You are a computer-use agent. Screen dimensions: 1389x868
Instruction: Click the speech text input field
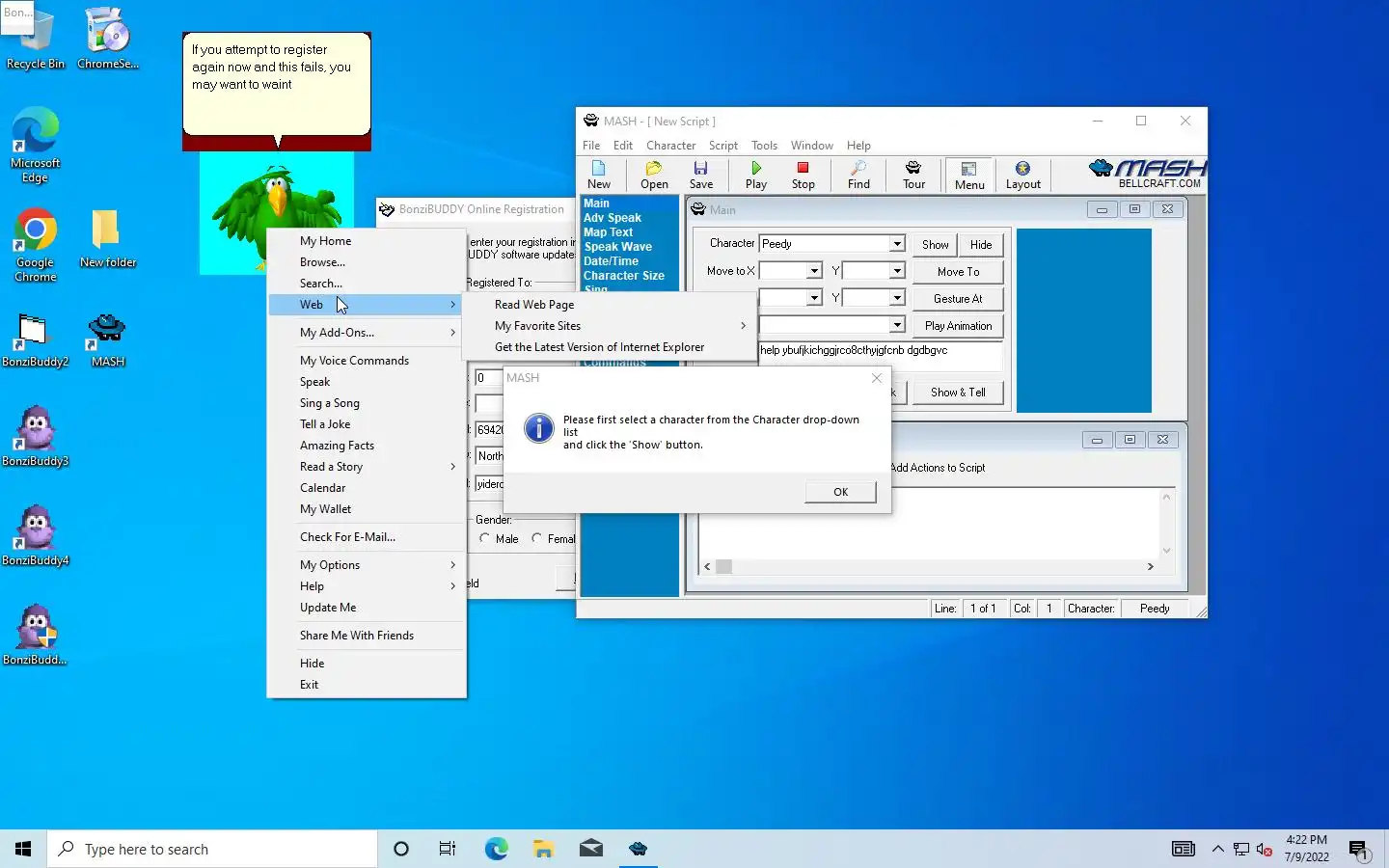click(880, 355)
